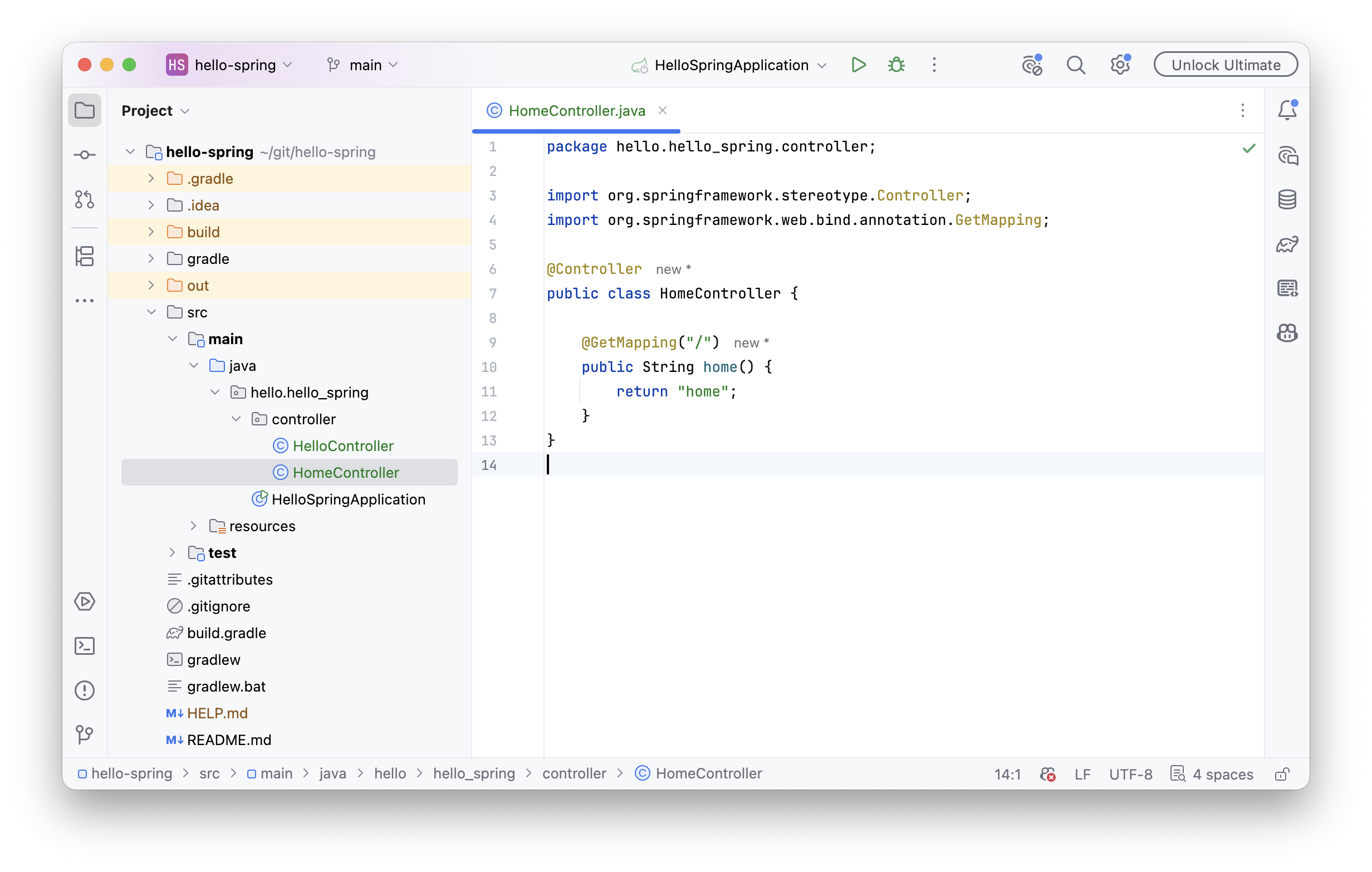Open the Problems tool window icon
This screenshot has height=872, width=1372.
[84, 690]
